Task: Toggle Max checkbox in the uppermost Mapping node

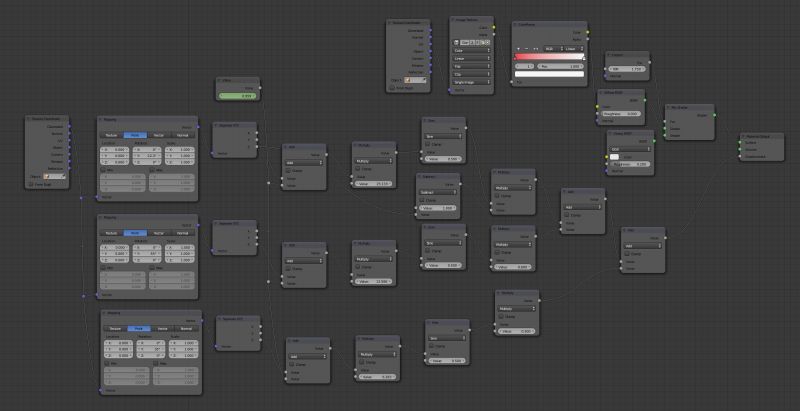Action: point(153,169)
